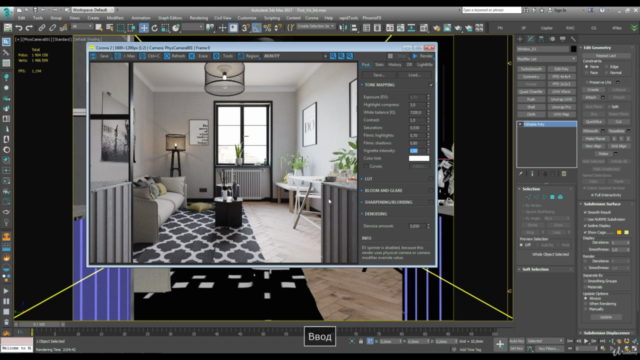
Task: Collapse the Soft Selection rollout
Action: [x=545, y=269]
